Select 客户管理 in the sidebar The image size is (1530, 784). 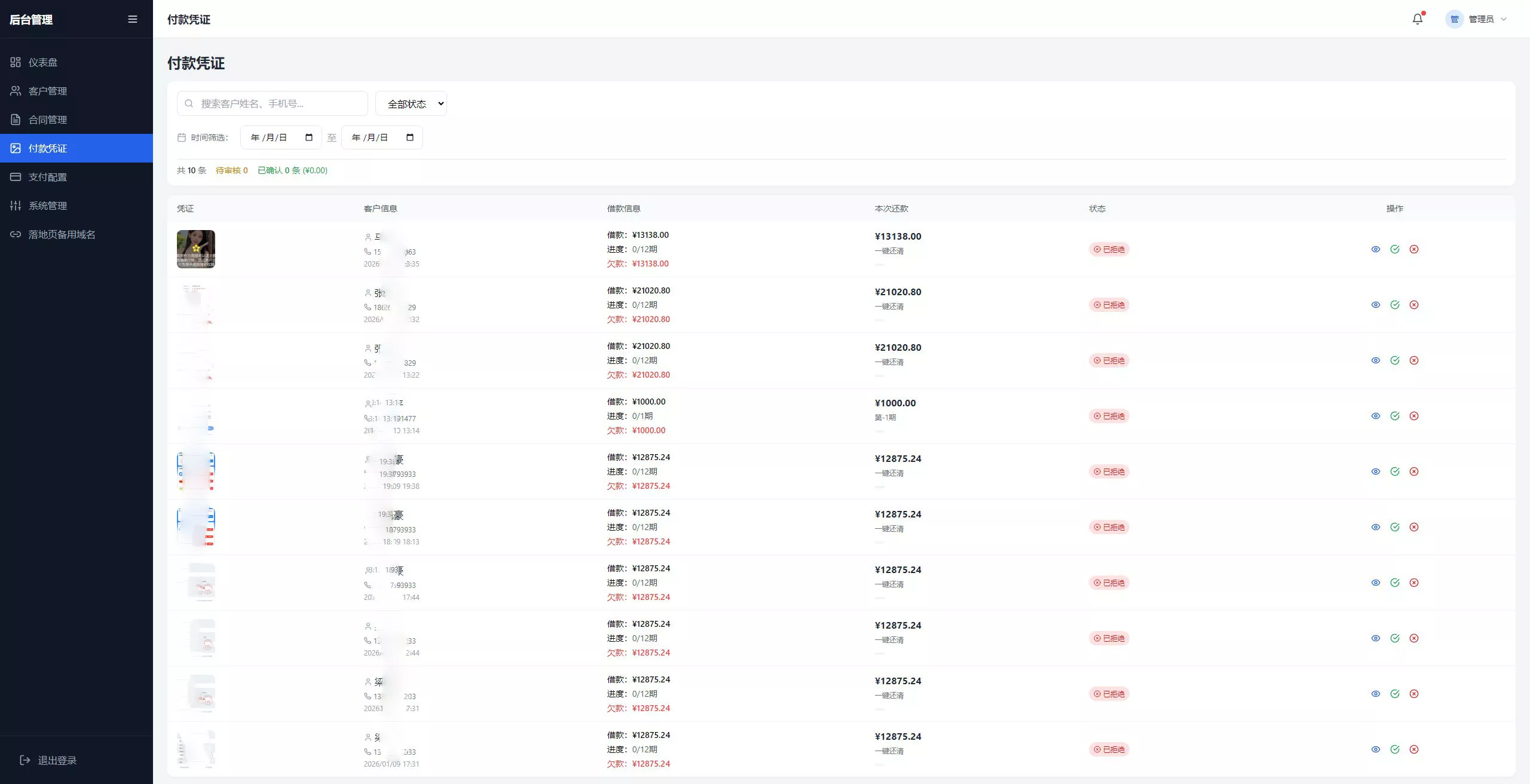click(x=48, y=90)
